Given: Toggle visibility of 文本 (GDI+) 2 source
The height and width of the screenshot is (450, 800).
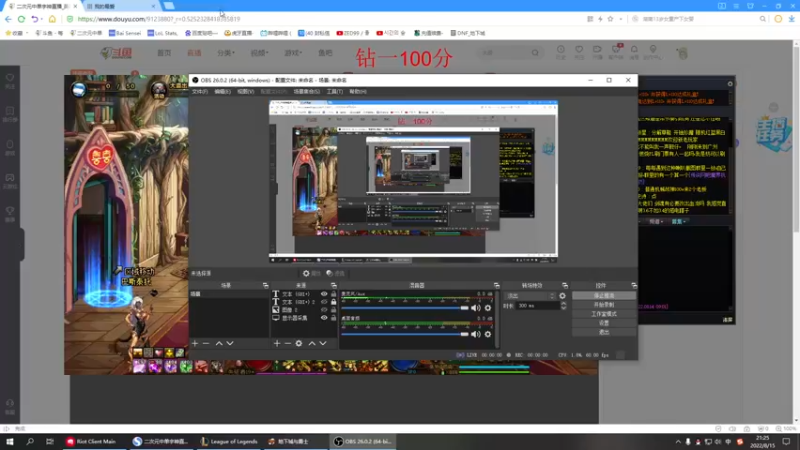Looking at the screenshot, I should [x=324, y=302].
